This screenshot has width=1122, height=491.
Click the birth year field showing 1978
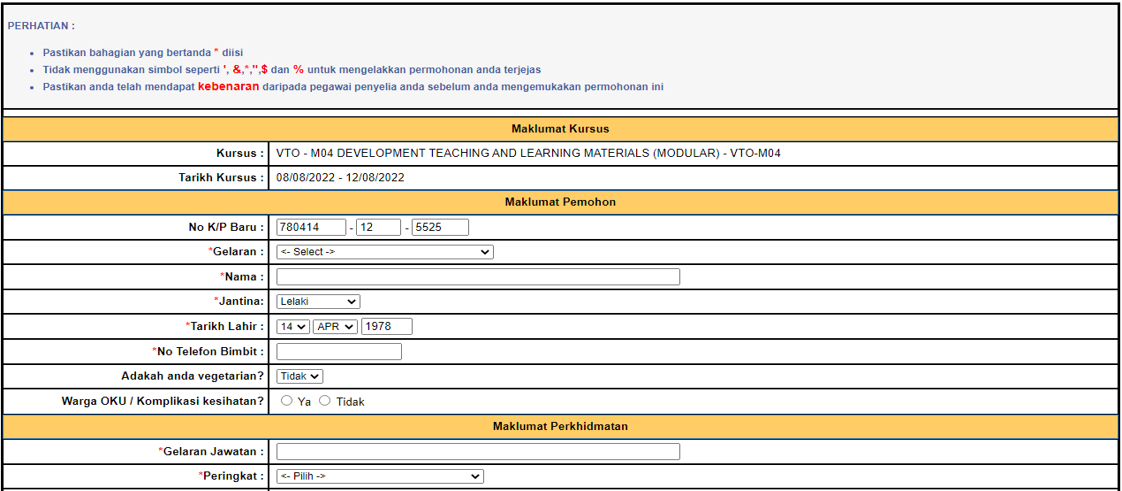tap(386, 326)
